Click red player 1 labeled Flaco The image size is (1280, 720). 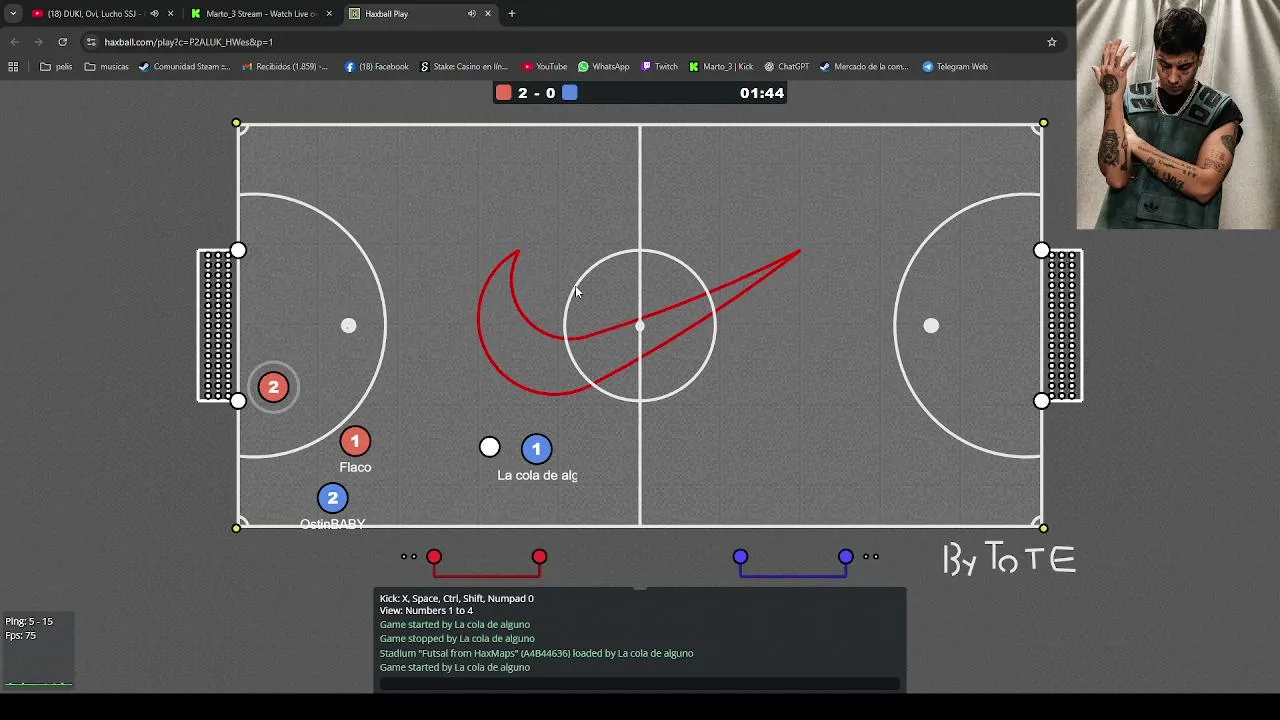pyautogui.click(x=355, y=441)
